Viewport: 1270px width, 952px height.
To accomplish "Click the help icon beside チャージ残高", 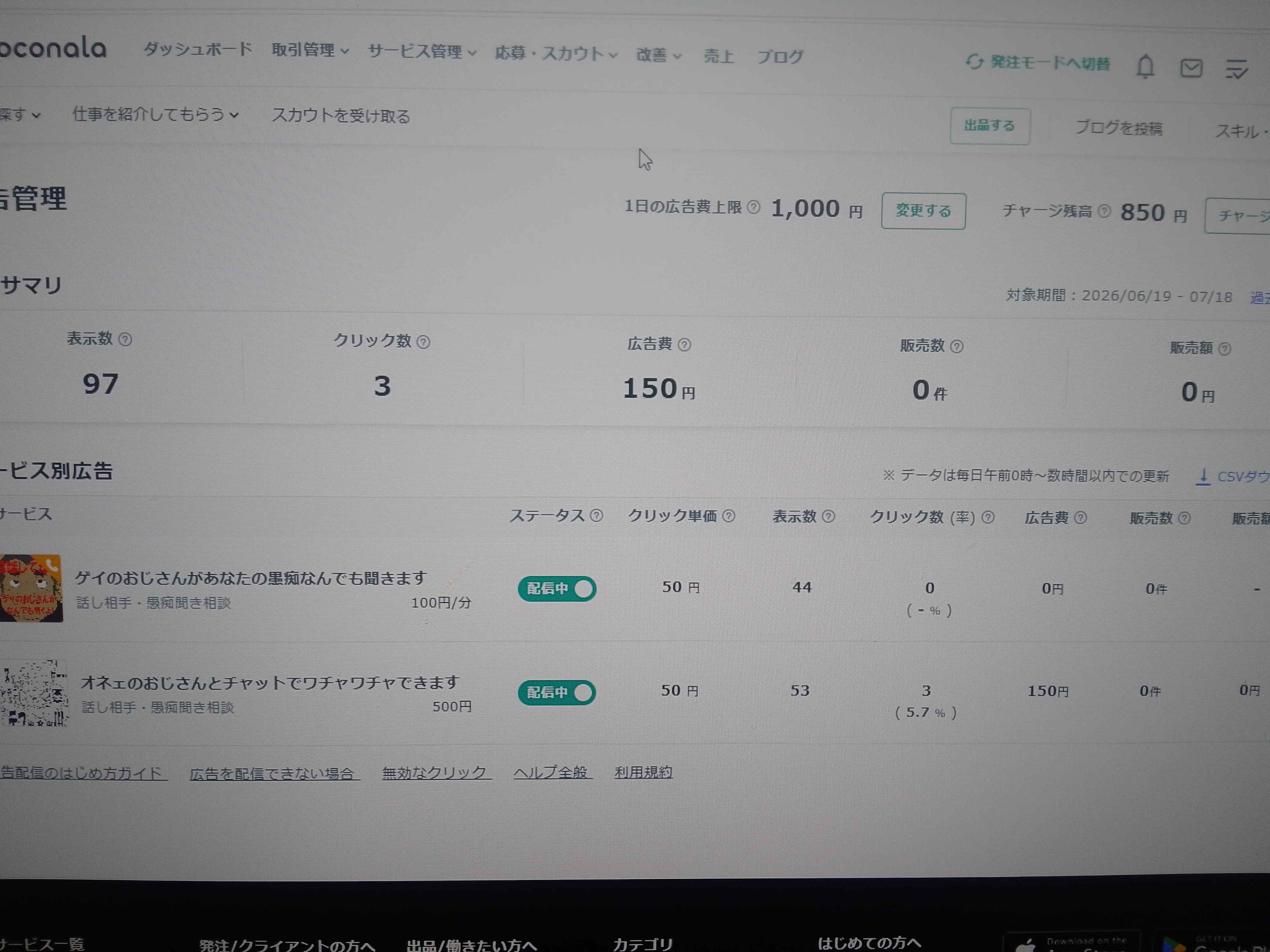I will [x=1104, y=211].
